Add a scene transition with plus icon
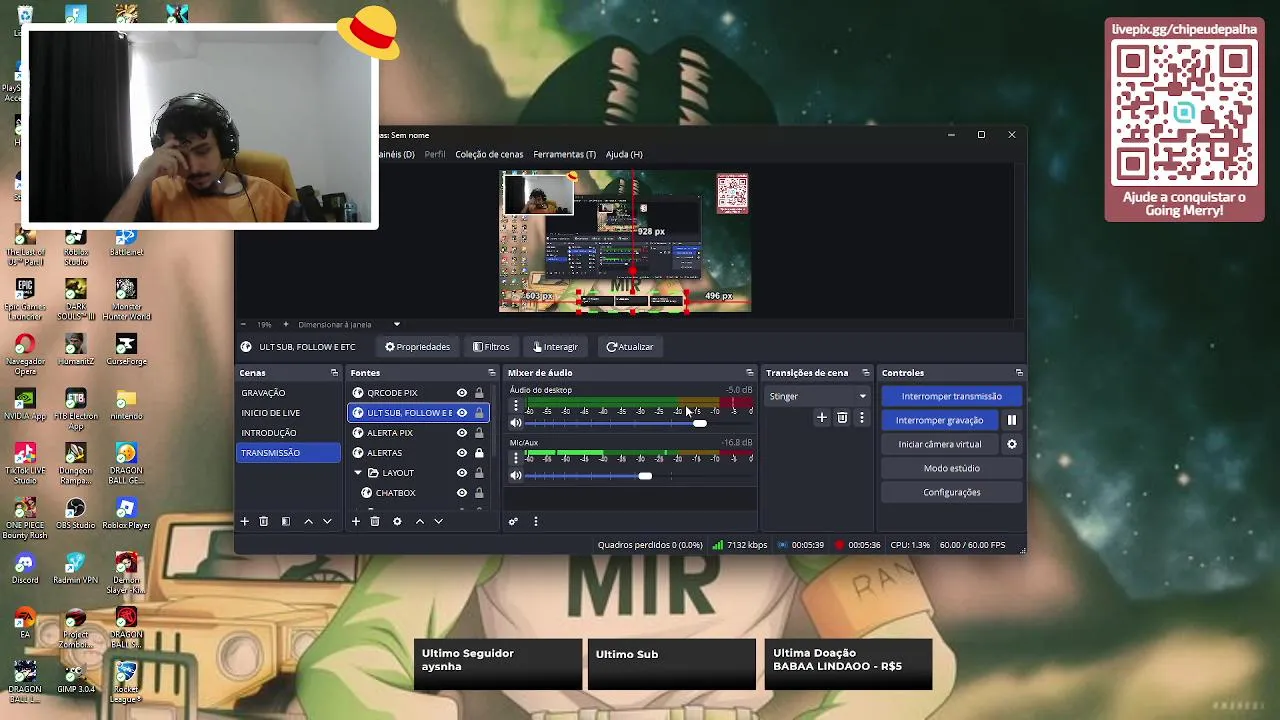 pos(822,418)
